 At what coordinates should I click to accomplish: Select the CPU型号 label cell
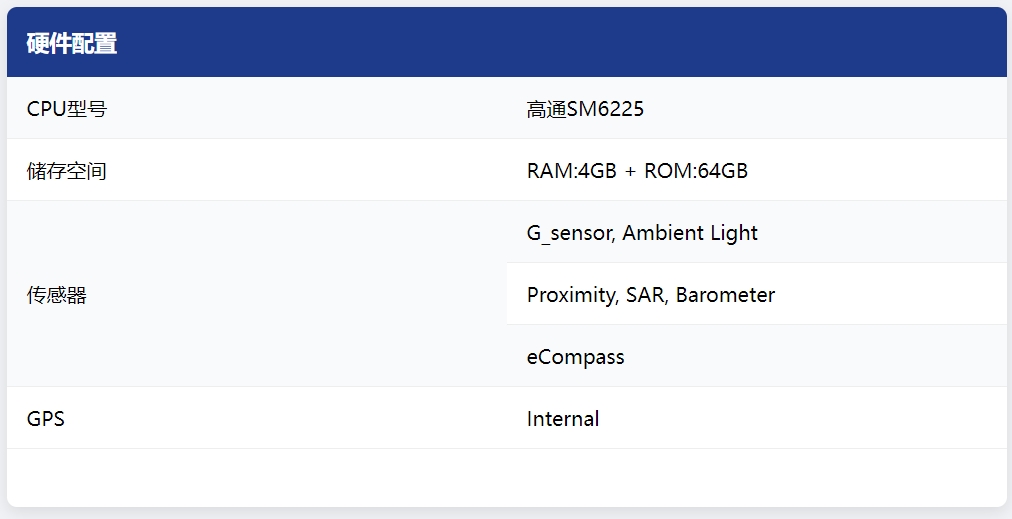click(257, 108)
